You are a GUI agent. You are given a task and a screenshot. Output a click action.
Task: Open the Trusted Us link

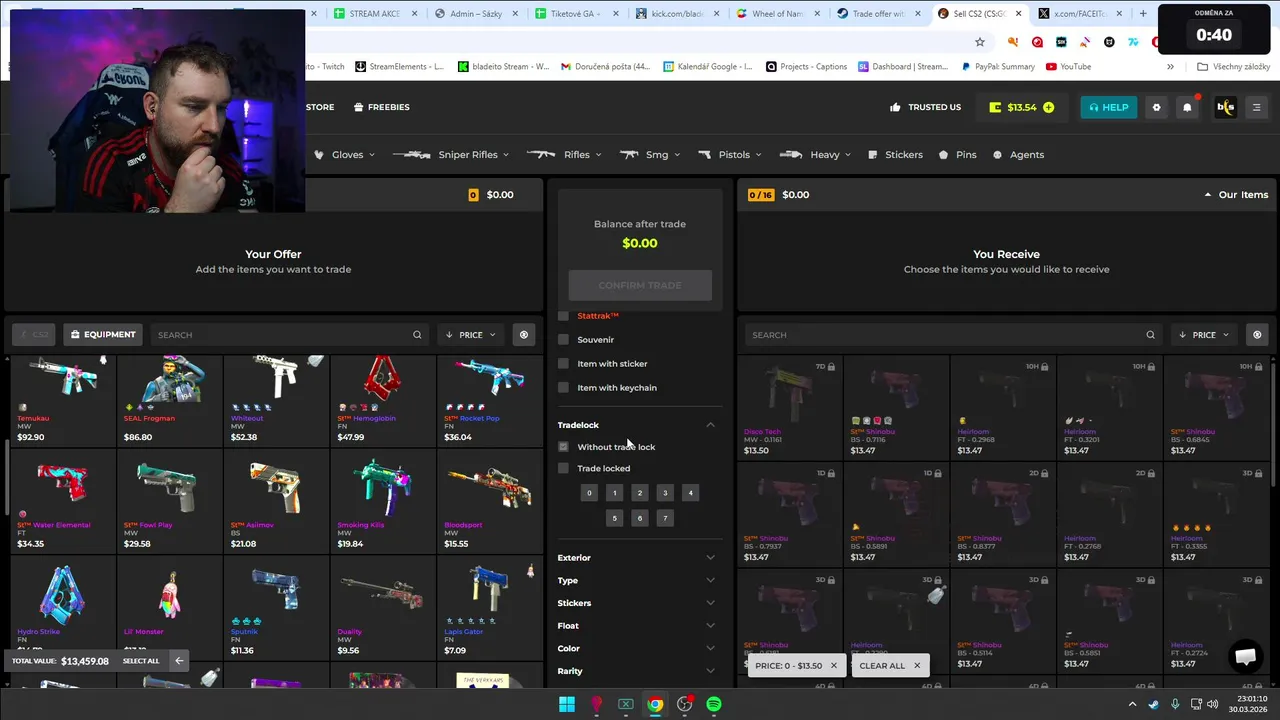click(x=925, y=107)
